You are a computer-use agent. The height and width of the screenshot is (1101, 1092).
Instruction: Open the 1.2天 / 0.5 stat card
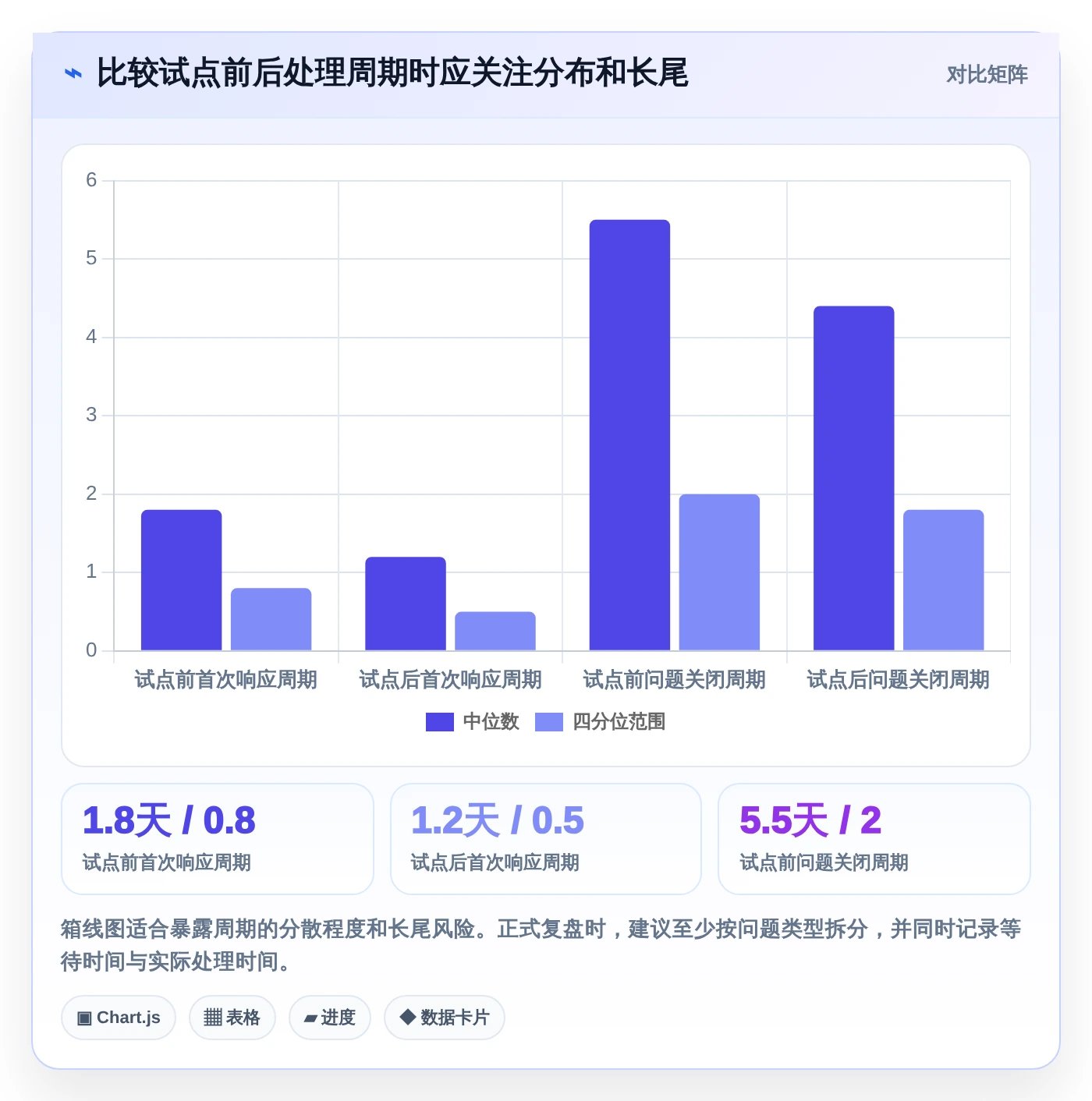click(x=546, y=839)
